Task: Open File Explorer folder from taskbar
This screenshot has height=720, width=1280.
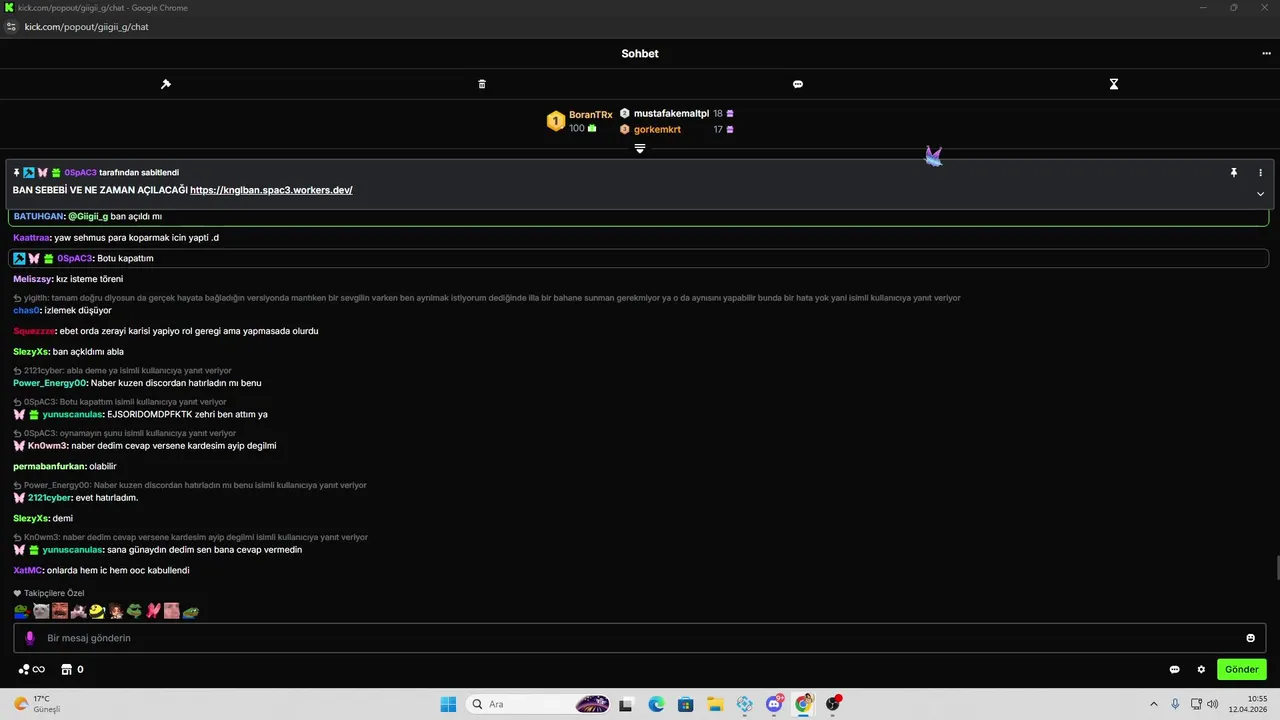Action: click(x=715, y=704)
